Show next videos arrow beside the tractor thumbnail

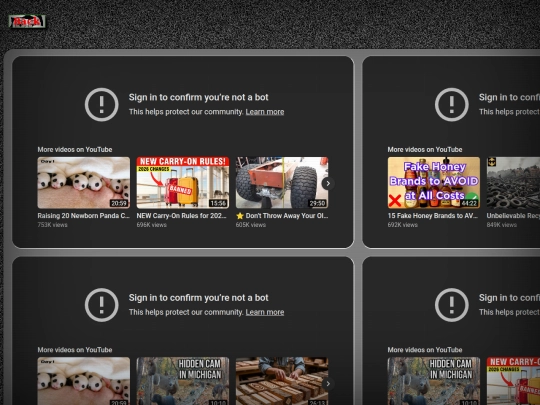pos(328,183)
